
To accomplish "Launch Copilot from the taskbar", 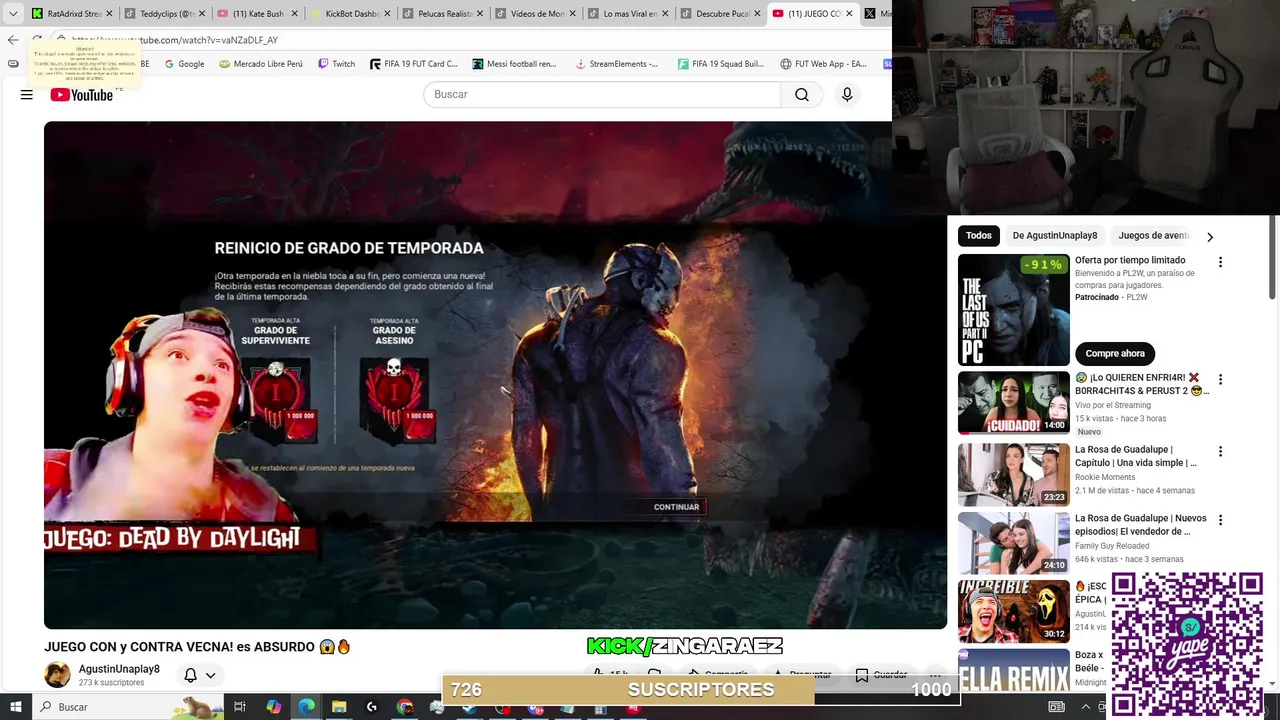I will 273,707.
